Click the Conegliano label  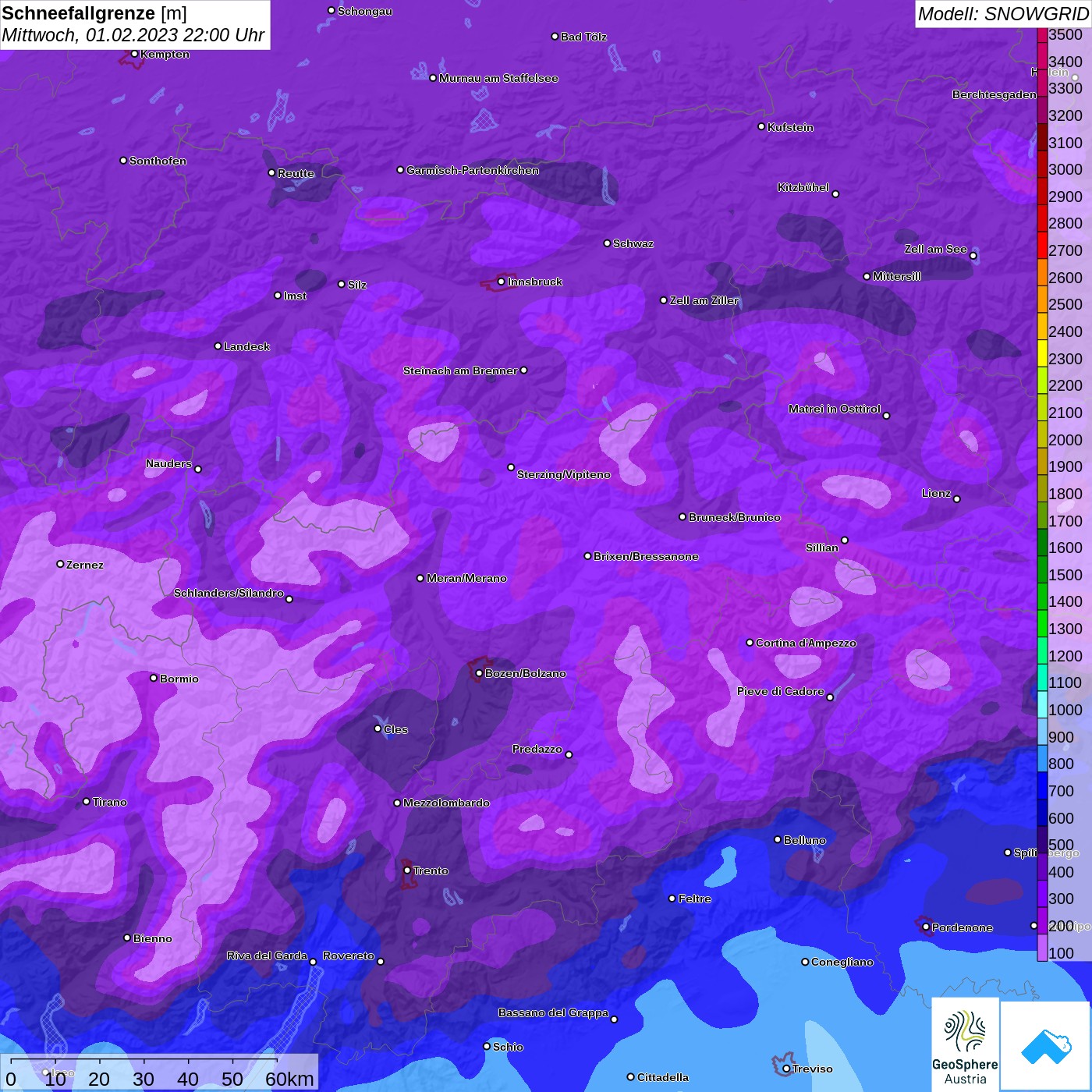[x=842, y=962]
